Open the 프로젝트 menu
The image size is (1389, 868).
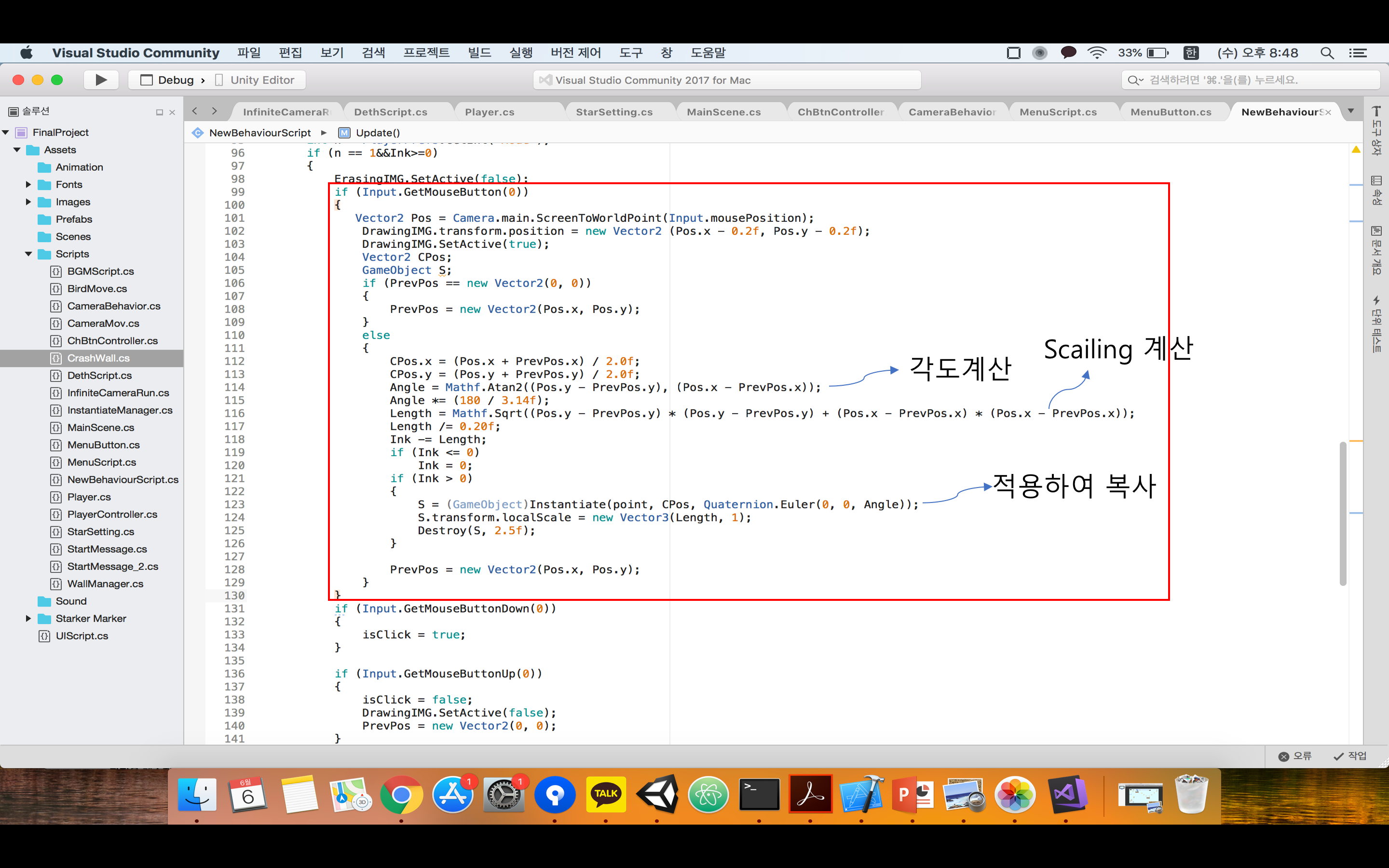coord(426,53)
